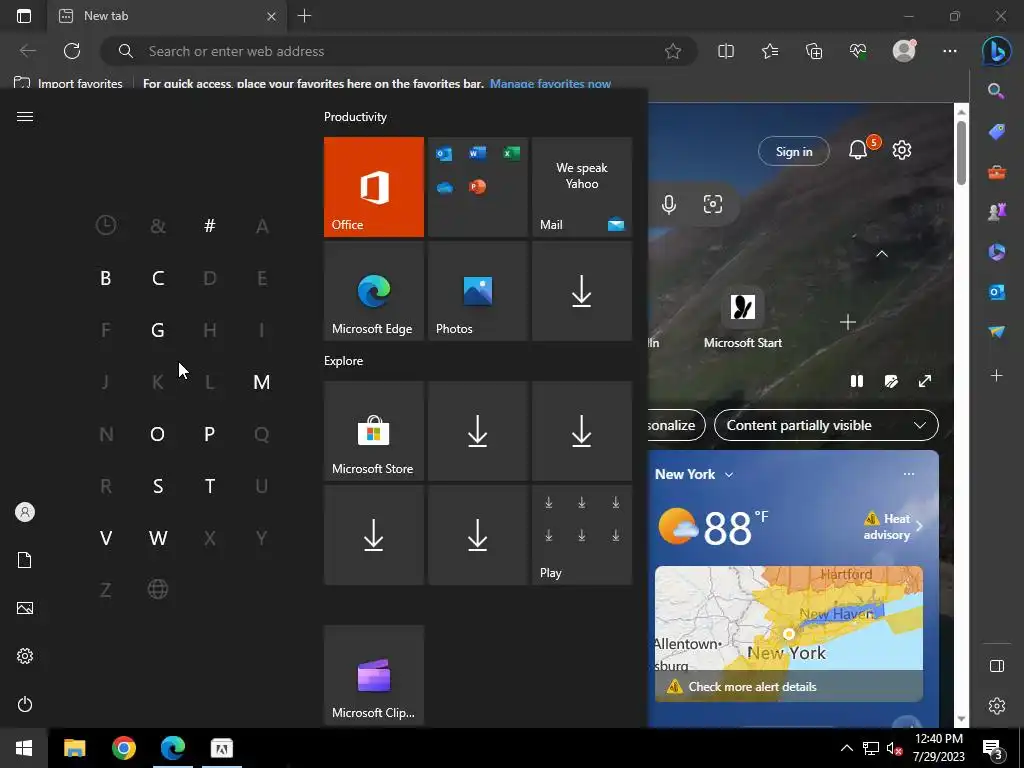Open Pictures from Start sidebar
The image size is (1024, 768).
(25, 608)
